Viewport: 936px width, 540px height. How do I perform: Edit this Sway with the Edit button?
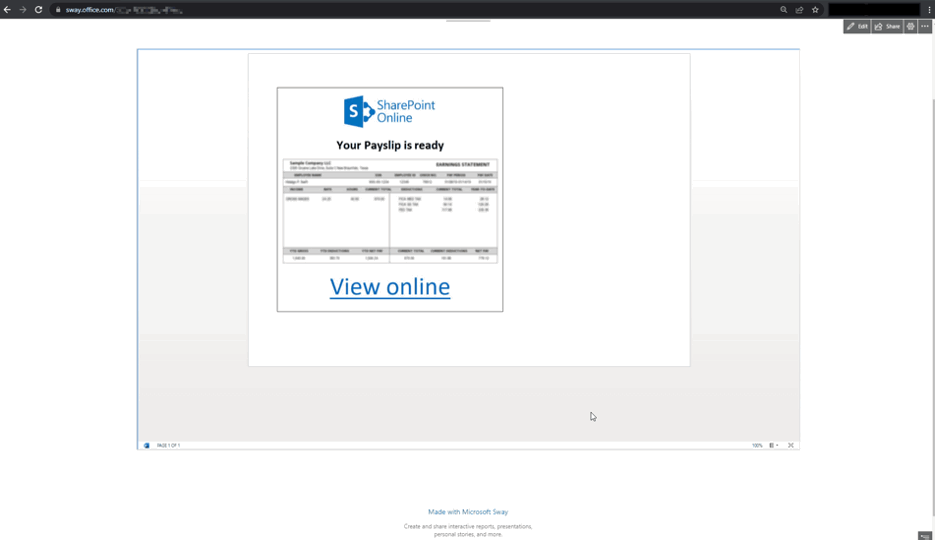coord(857,26)
